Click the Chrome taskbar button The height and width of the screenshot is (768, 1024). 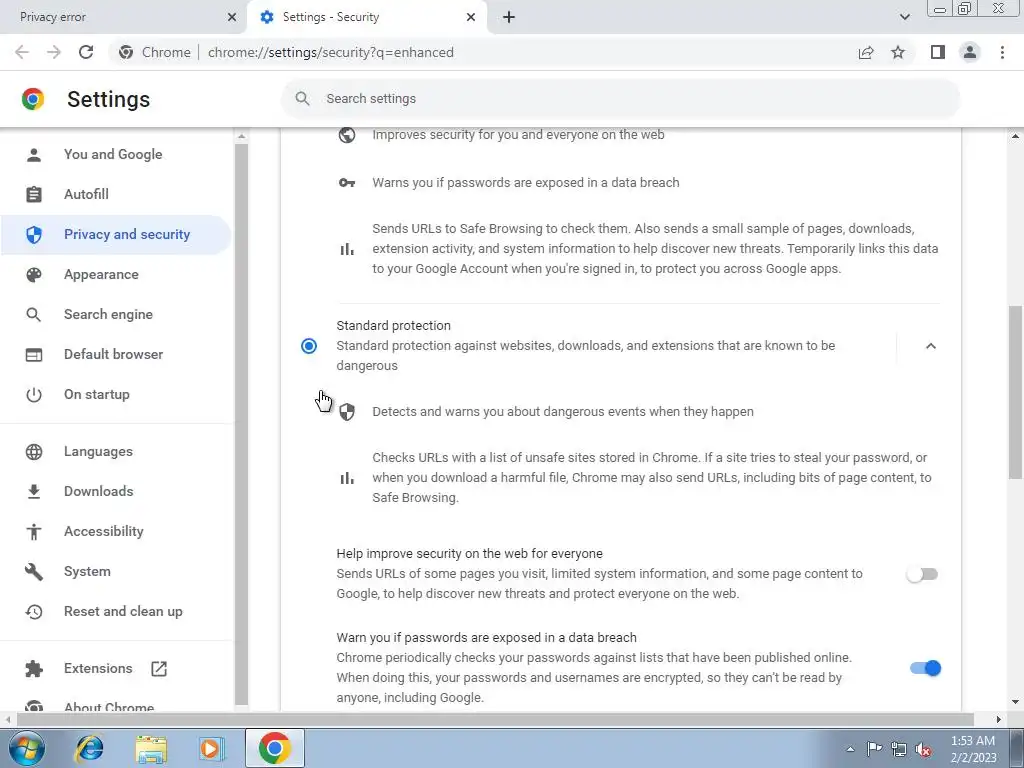click(274, 748)
